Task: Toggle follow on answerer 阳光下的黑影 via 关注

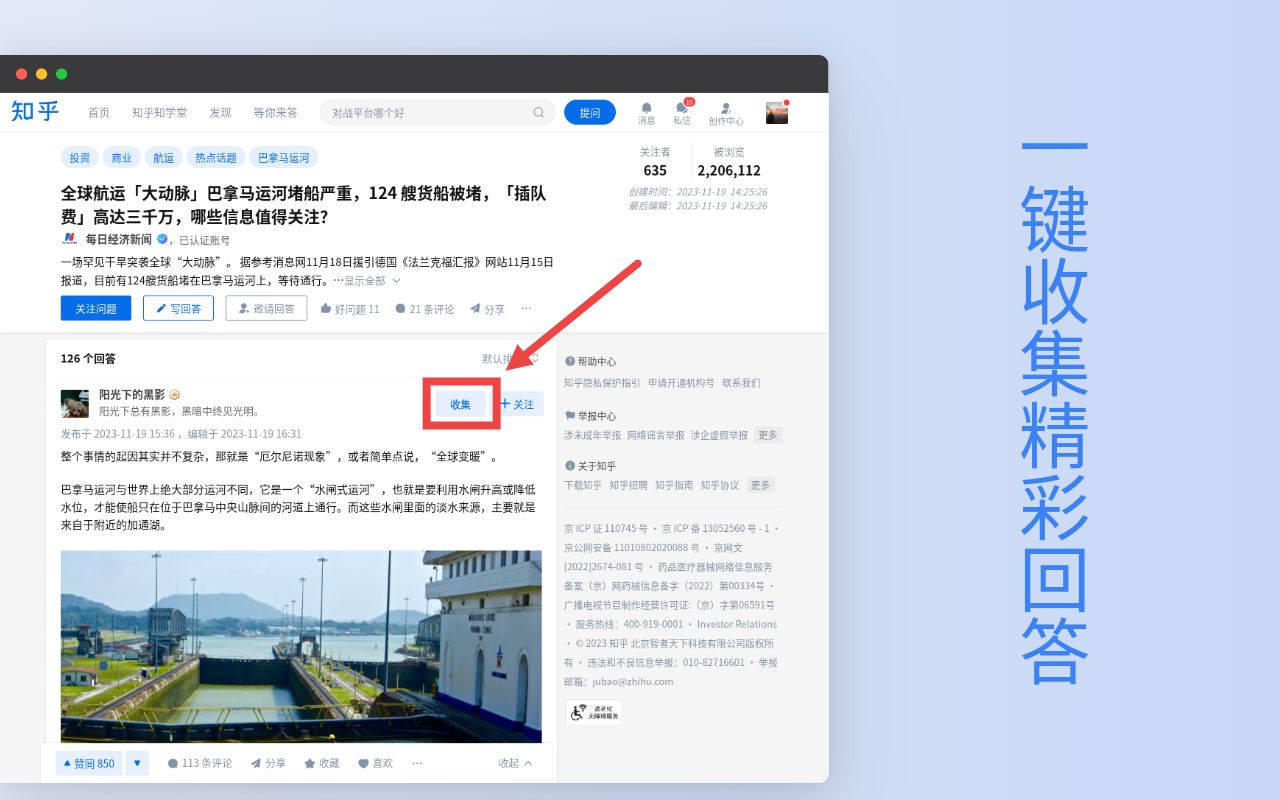Action: pyautogui.click(x=516, y=403)
